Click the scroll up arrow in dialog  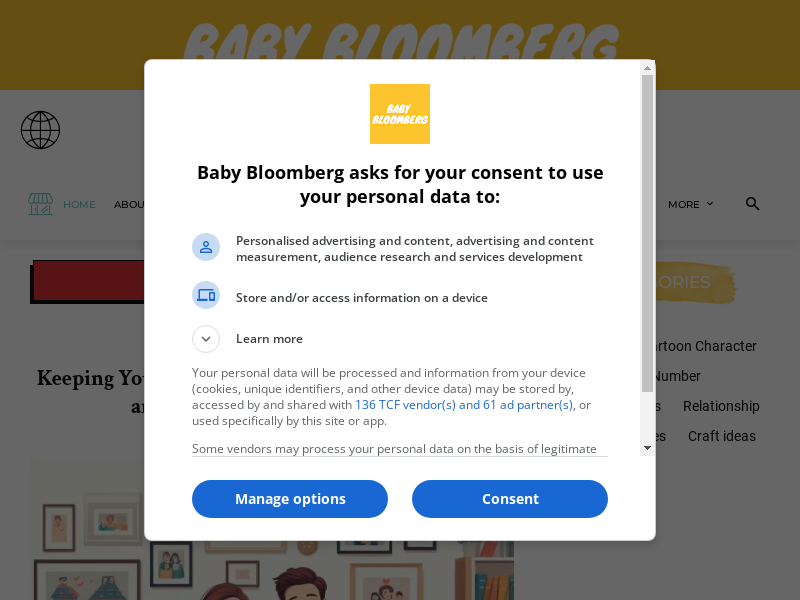(647, 68)
